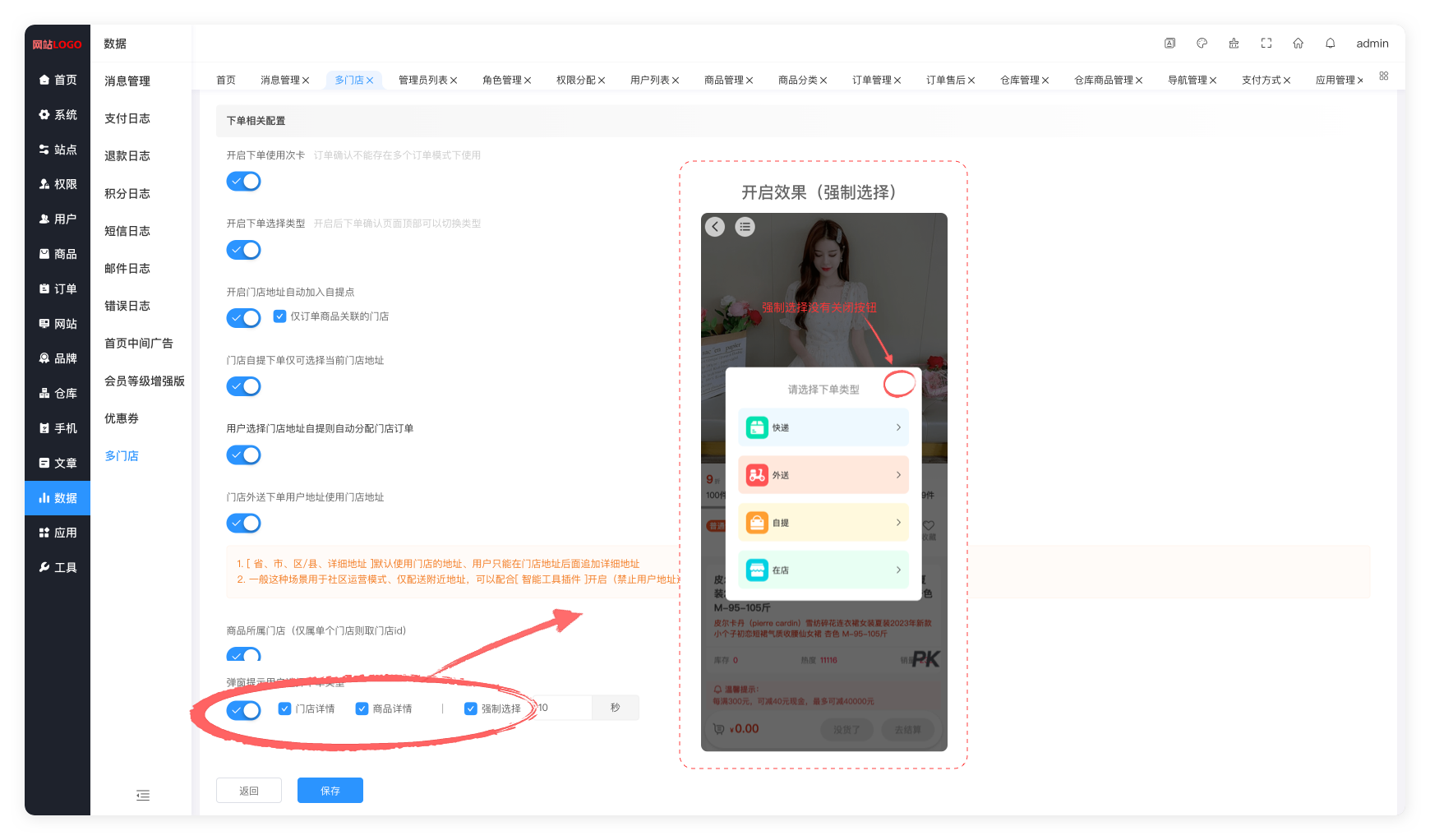Collapse the sidebar using the fold icon
This screenshot has width=1430, height=840.
[143, 795]
